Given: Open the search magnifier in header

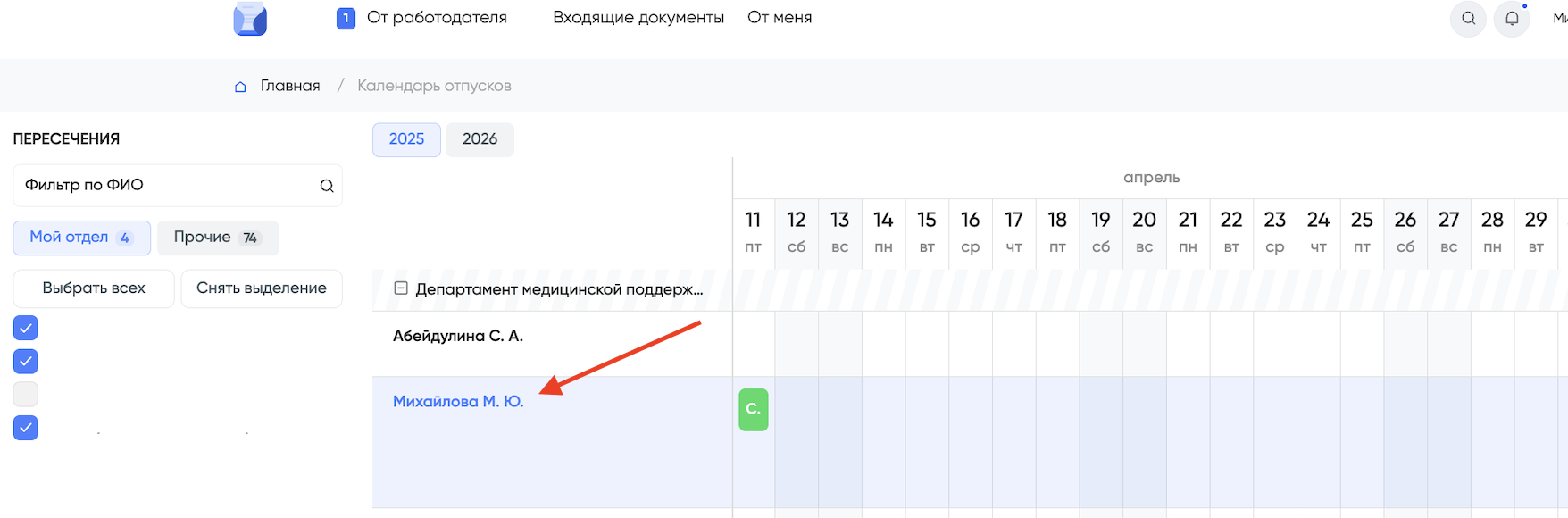Looking at the screenshot, I should click(x=1468, y=19).
